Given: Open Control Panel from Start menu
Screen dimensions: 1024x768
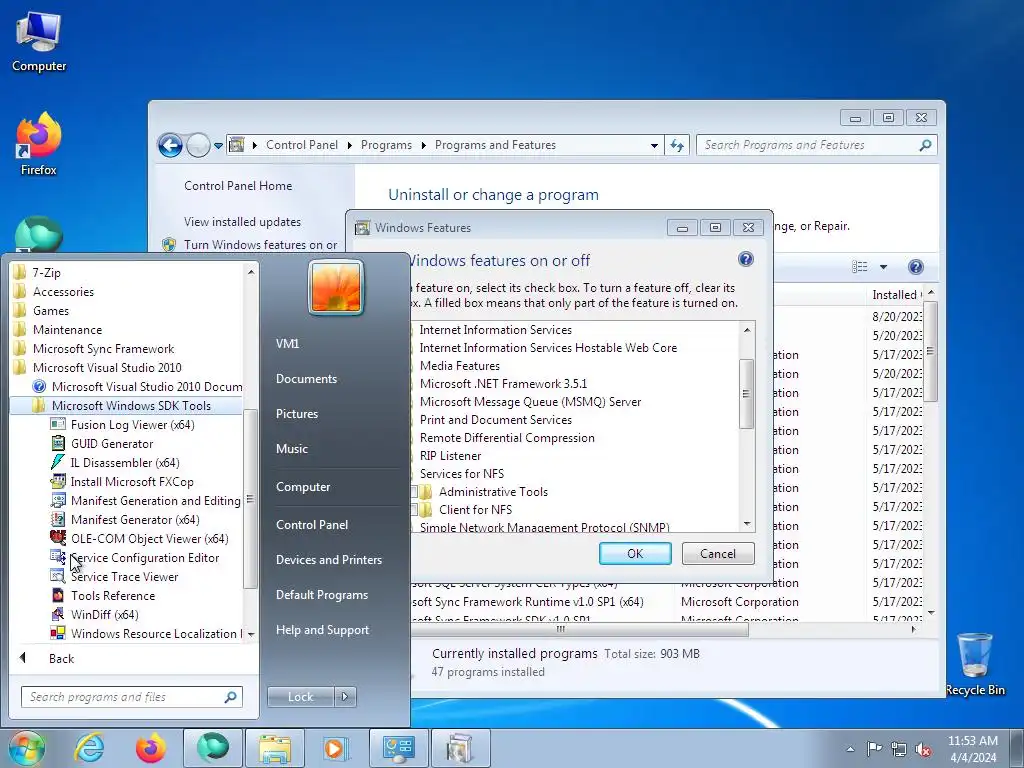Looking at the screenshot, I should point(312,524).
